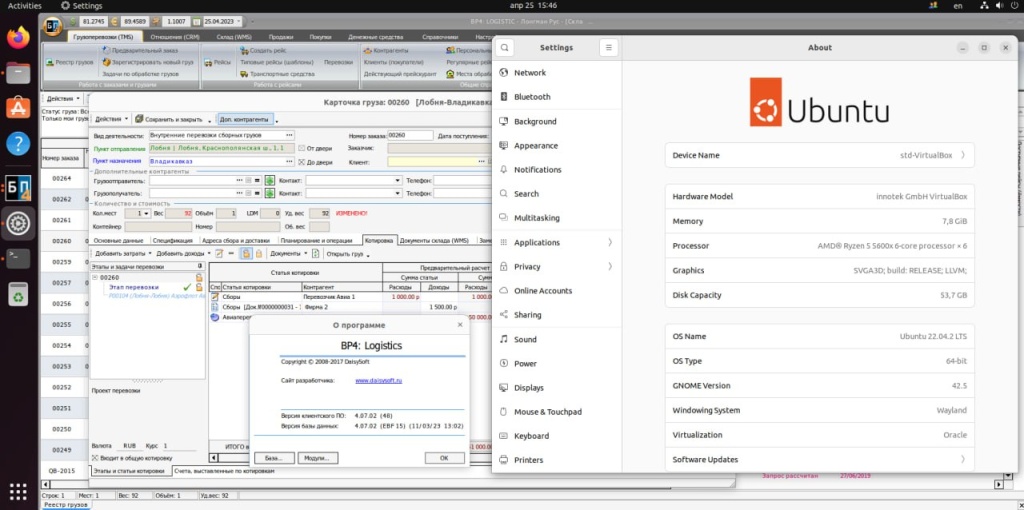
Task: Click green map icon beside Грузоотправитель
Action: tap(268, 180)
